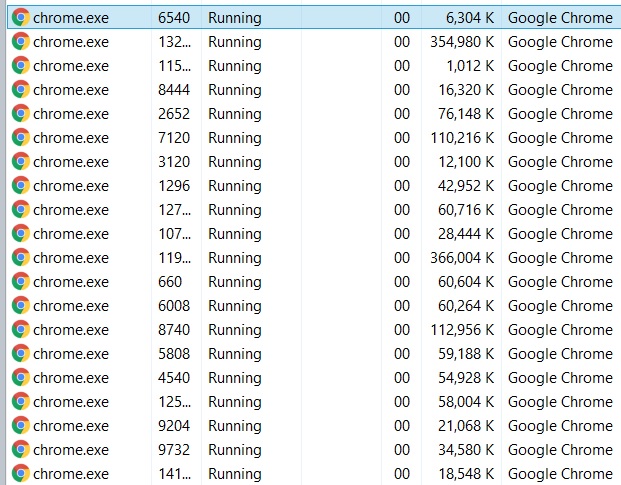This screenshot has width=621, height=485.
Task: Click the Chrome icon in the PID 2652 row
Action: point(21,114)
